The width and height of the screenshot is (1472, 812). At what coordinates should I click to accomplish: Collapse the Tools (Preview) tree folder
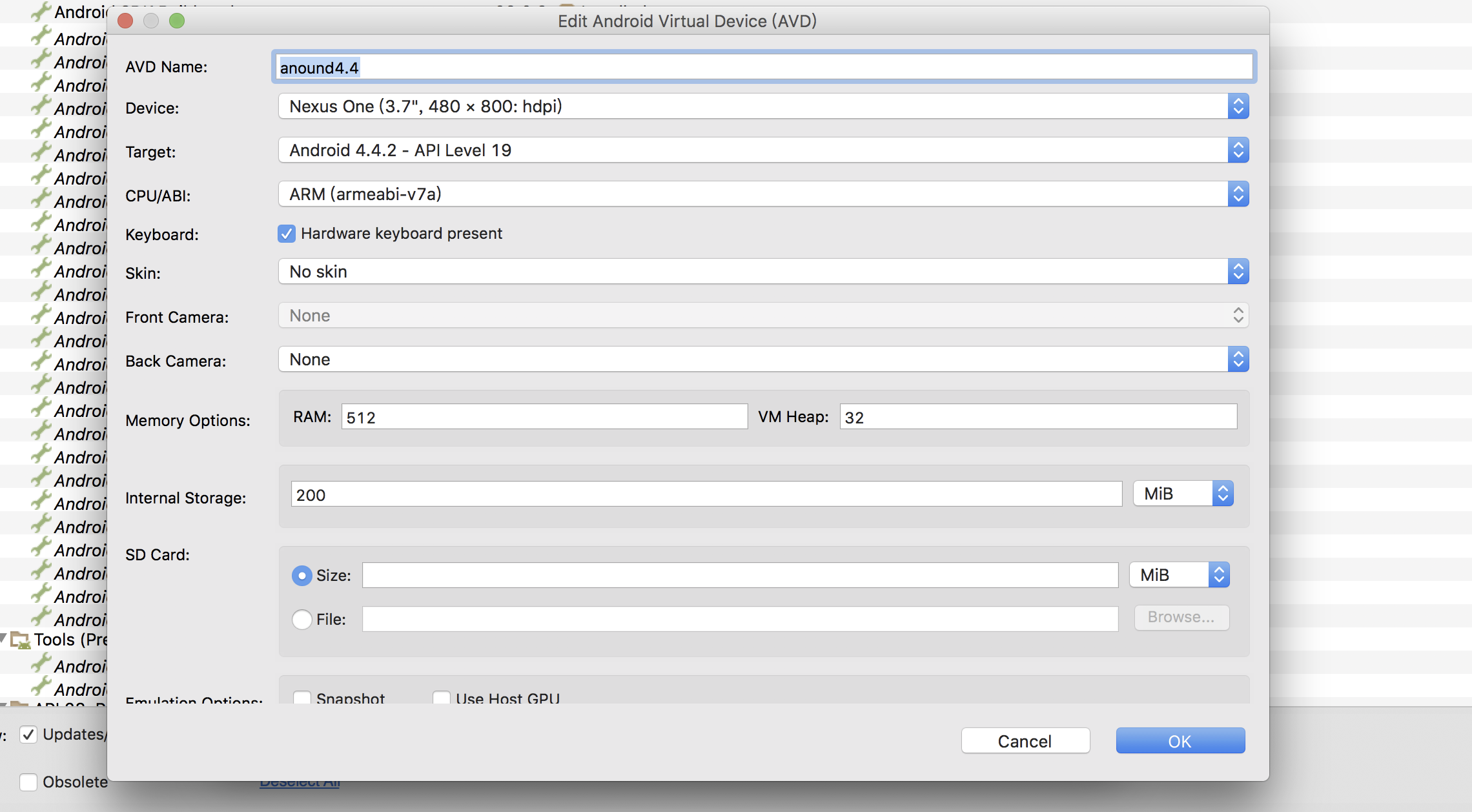tap(4, 639)
